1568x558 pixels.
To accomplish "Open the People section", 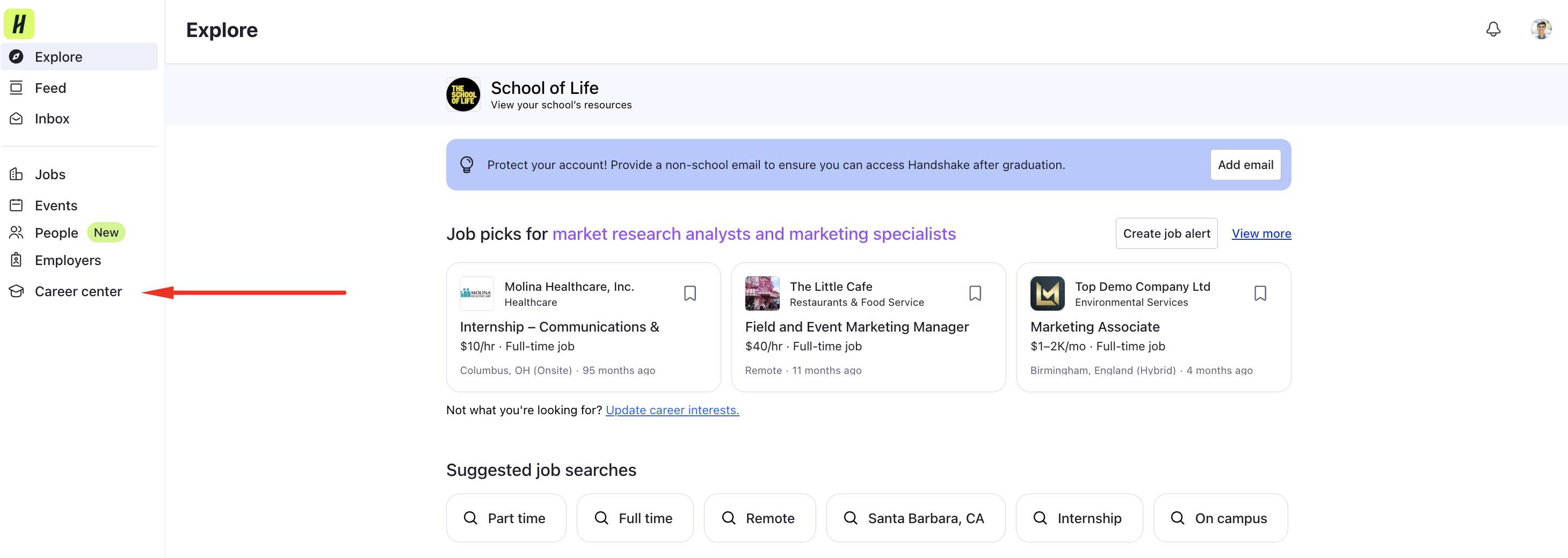I will coord(56,232).
